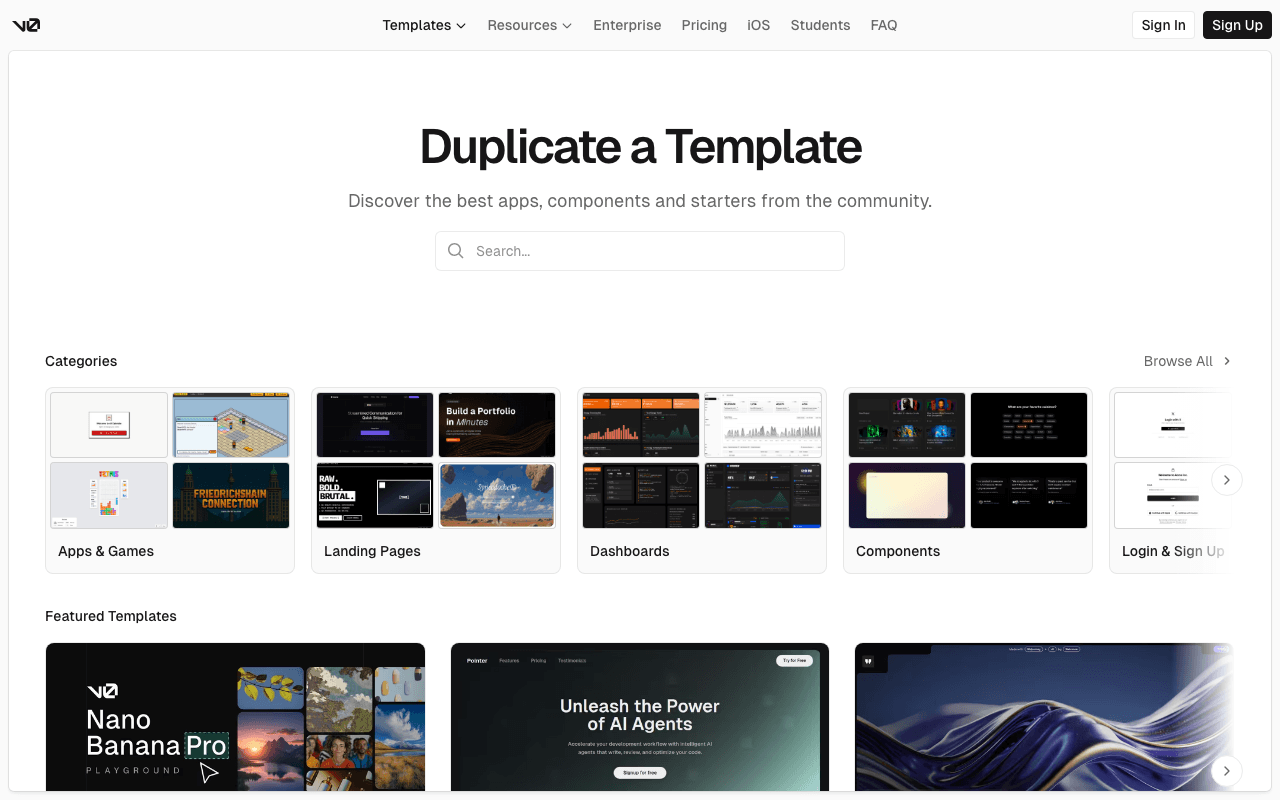
Task: Click the v0 logo in the navbar
Action: (26, 25)
